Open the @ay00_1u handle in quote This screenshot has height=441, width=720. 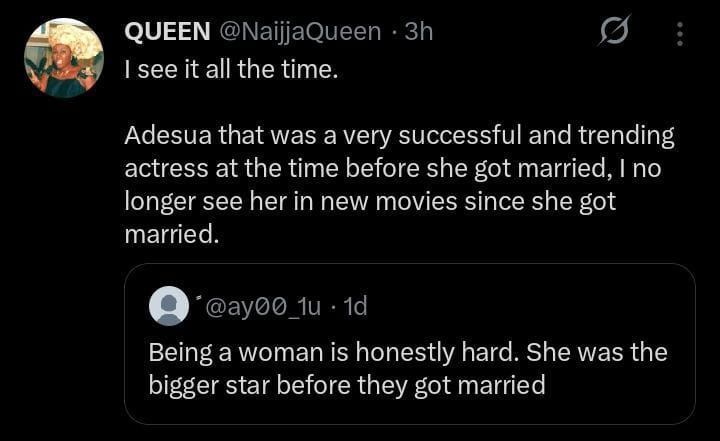click(x=264, y=306)
